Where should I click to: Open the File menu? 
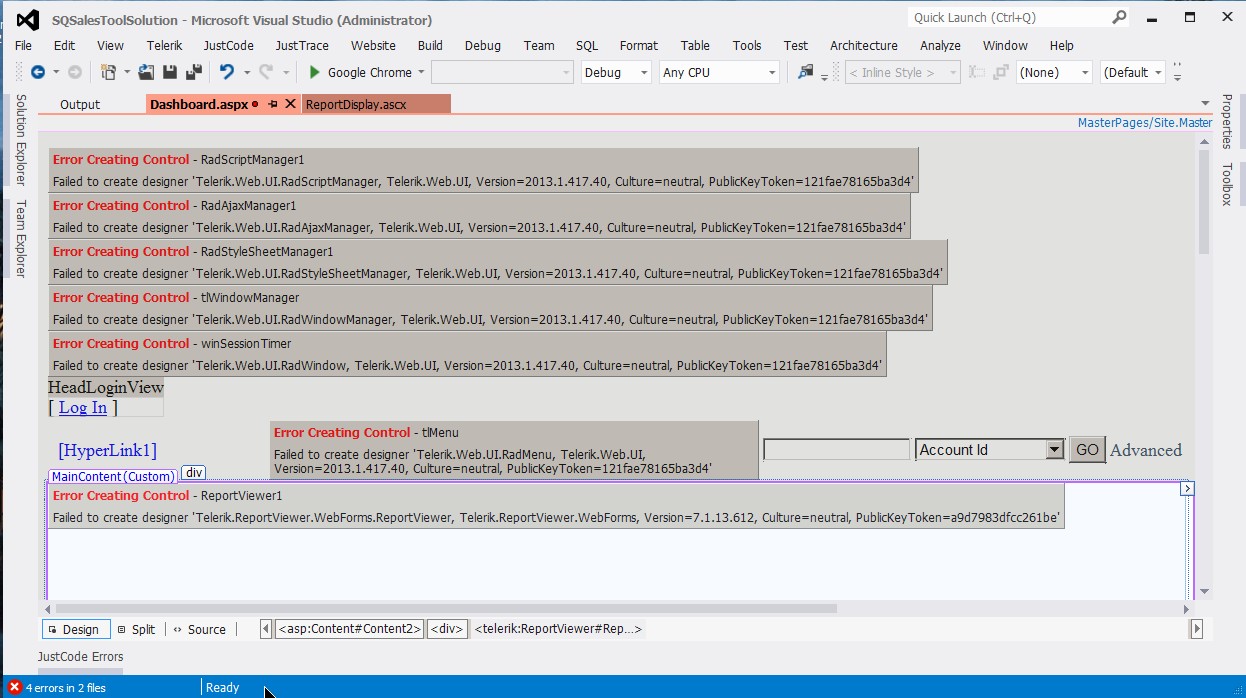pos(23,45)
